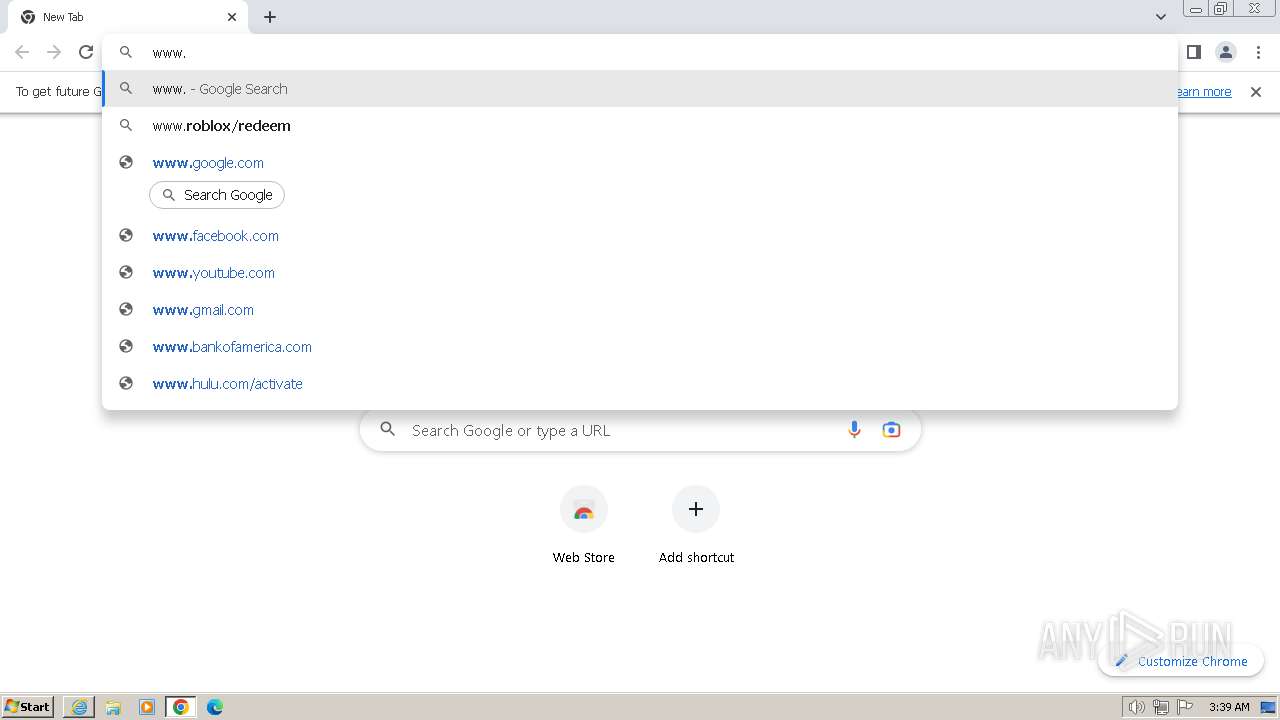
Task: Pick the www.google.com suggestion
Action: (x=640, y=163)
